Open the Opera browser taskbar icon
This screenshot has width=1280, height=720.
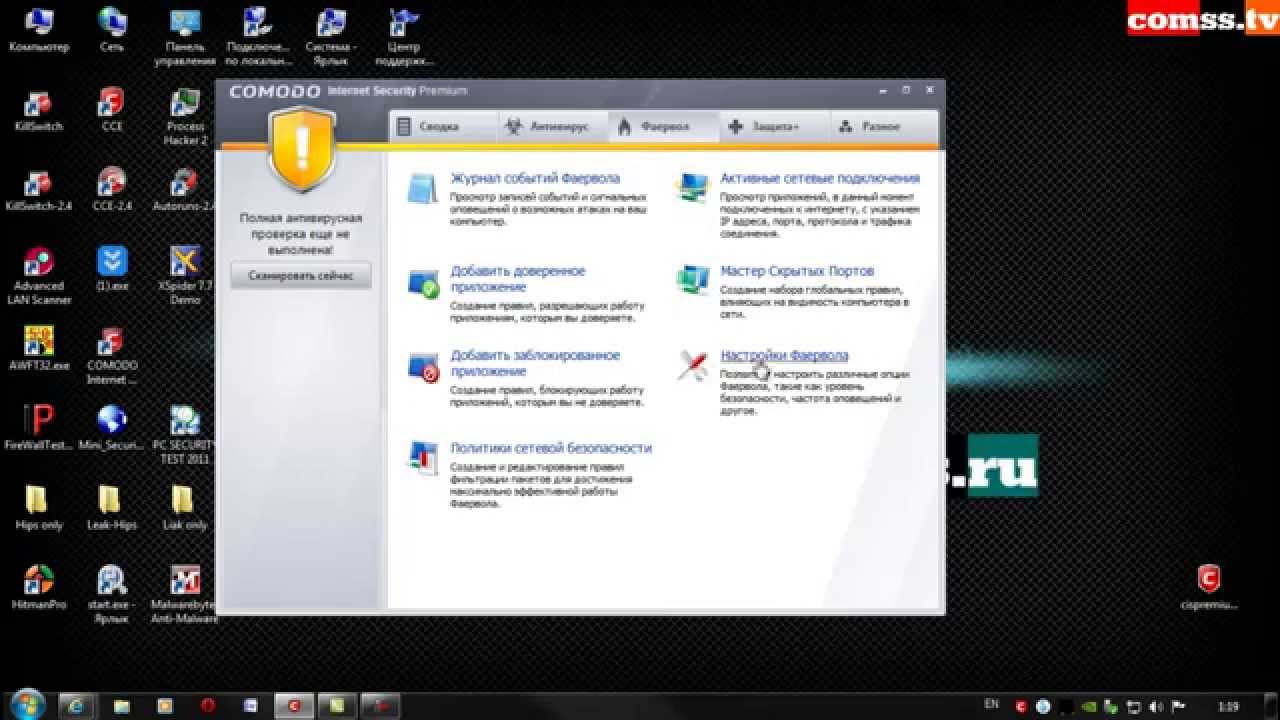click(206, 705)
